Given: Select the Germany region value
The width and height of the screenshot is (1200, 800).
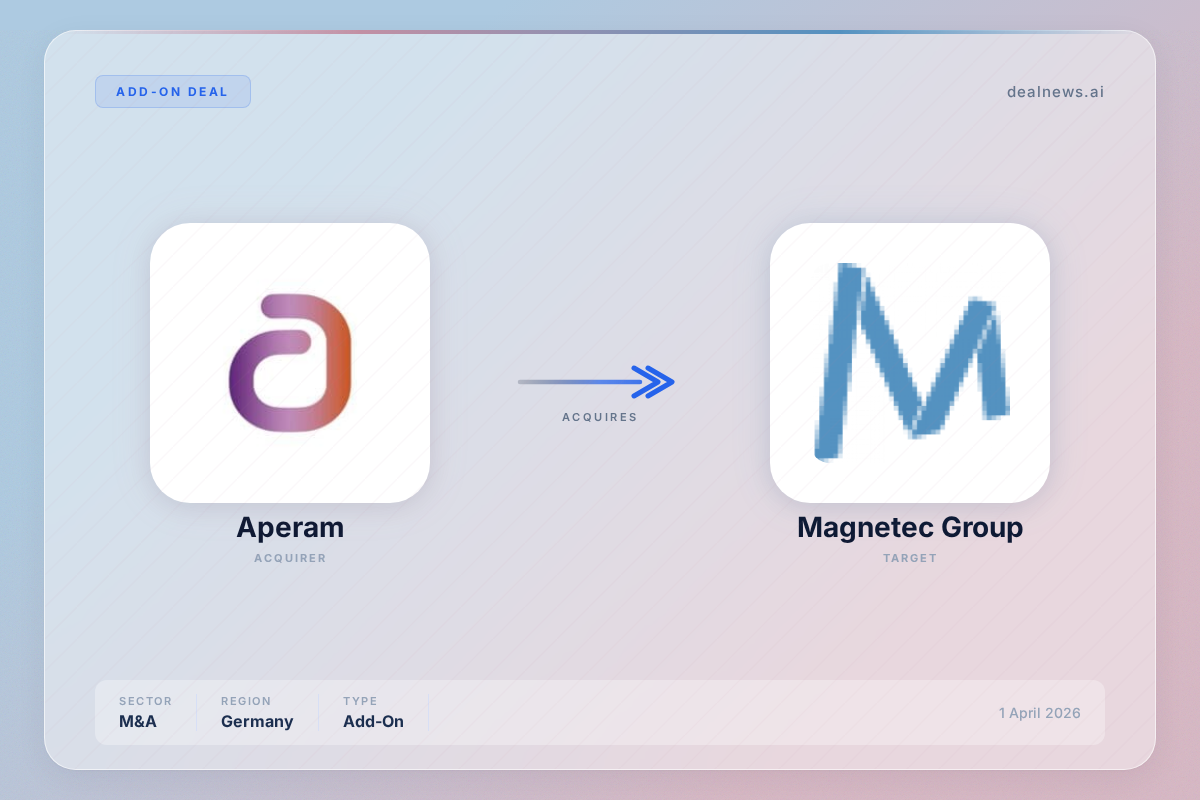Looking at the screenshot, I should (257, 721).
